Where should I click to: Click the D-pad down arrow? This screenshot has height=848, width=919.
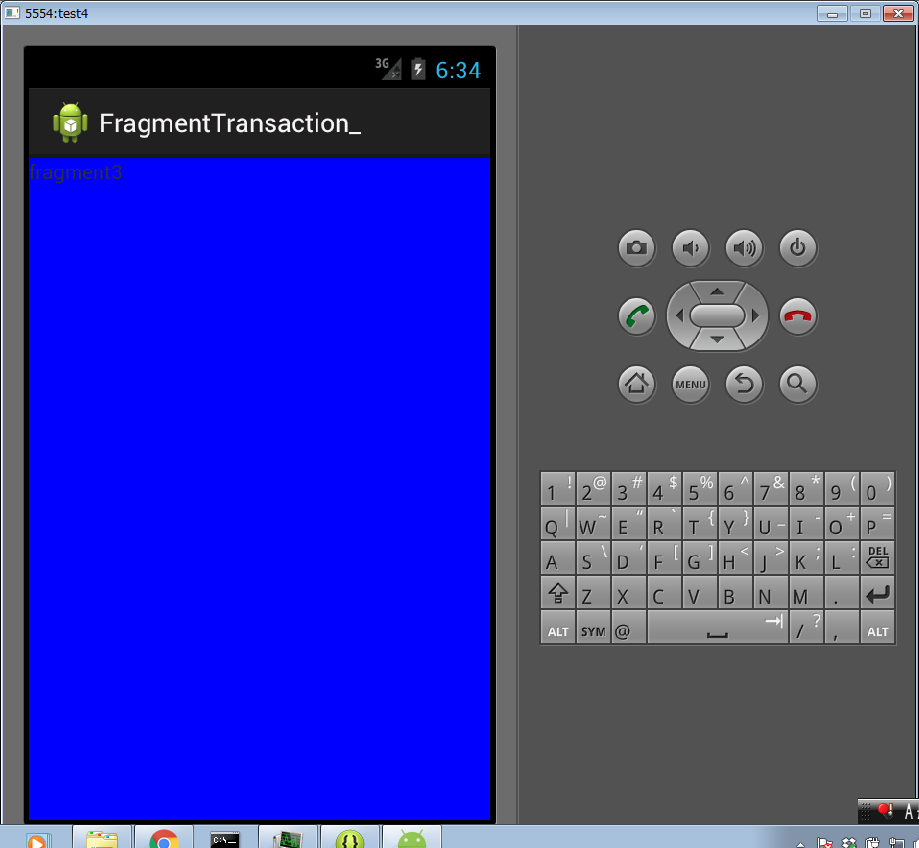(x=717, y=340)
